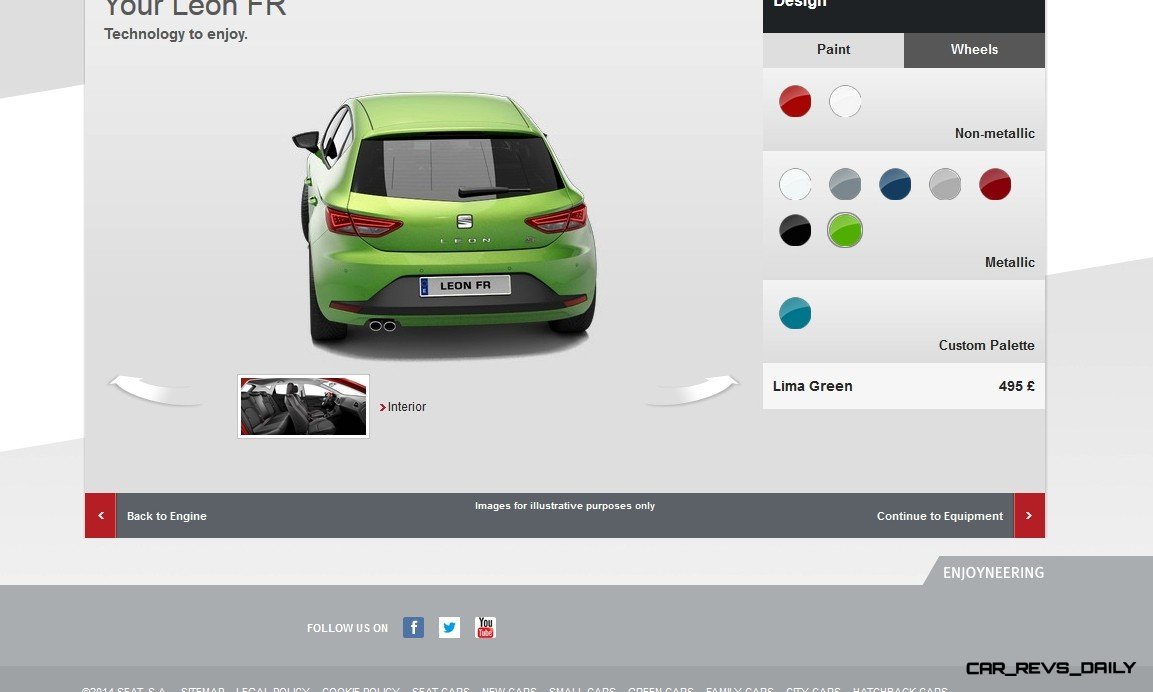Click the green metallic Lima Green swatch
Image resolution: width=1153 pixels, height=692 pixels.
(x=845, y=230)
